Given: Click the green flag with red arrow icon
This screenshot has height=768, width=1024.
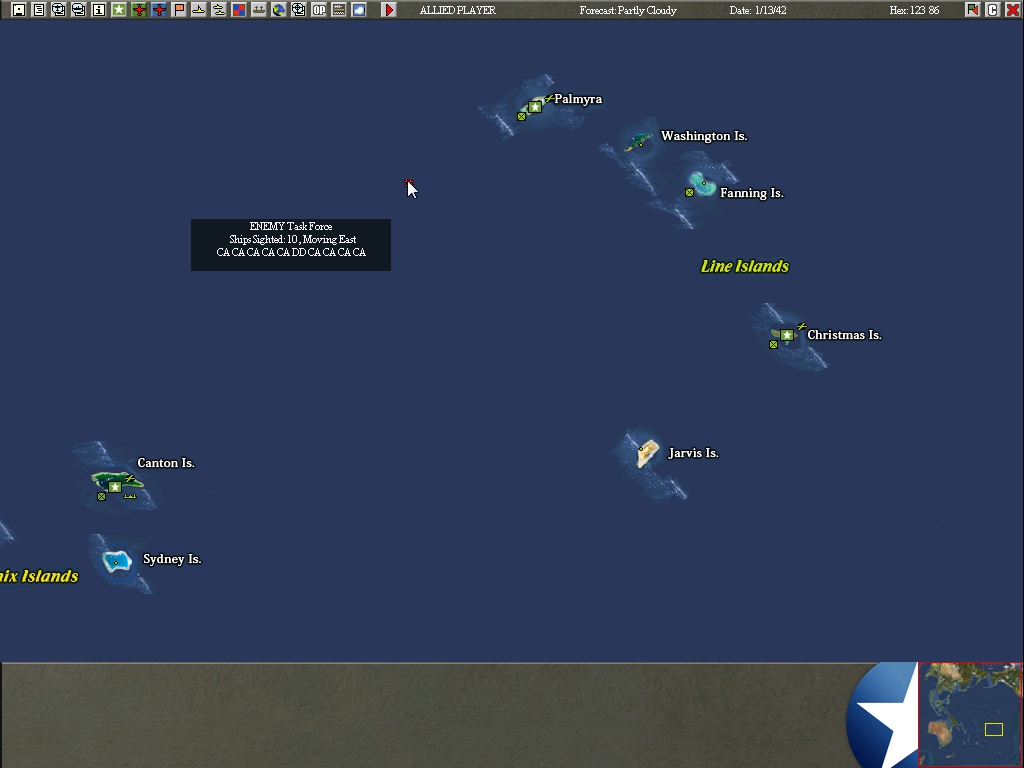Looking at the screenshot, I should click(x=972, y=10).
